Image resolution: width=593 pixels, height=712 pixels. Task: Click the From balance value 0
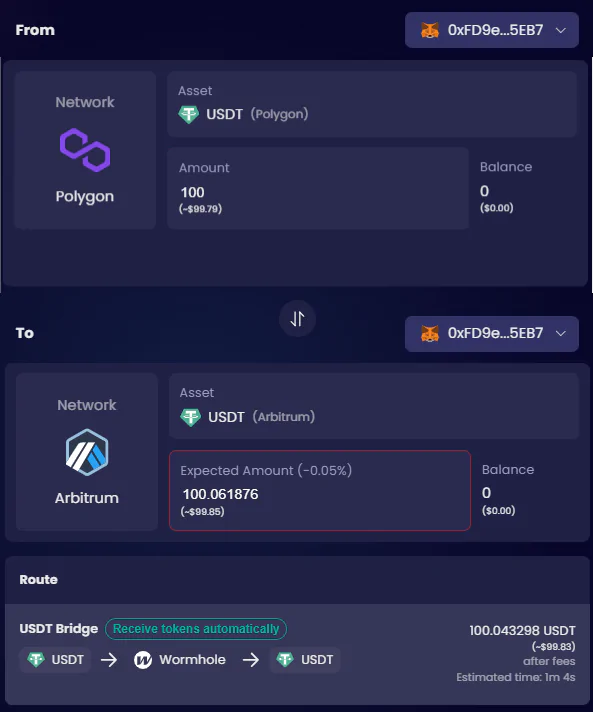[x=484, y=191]
